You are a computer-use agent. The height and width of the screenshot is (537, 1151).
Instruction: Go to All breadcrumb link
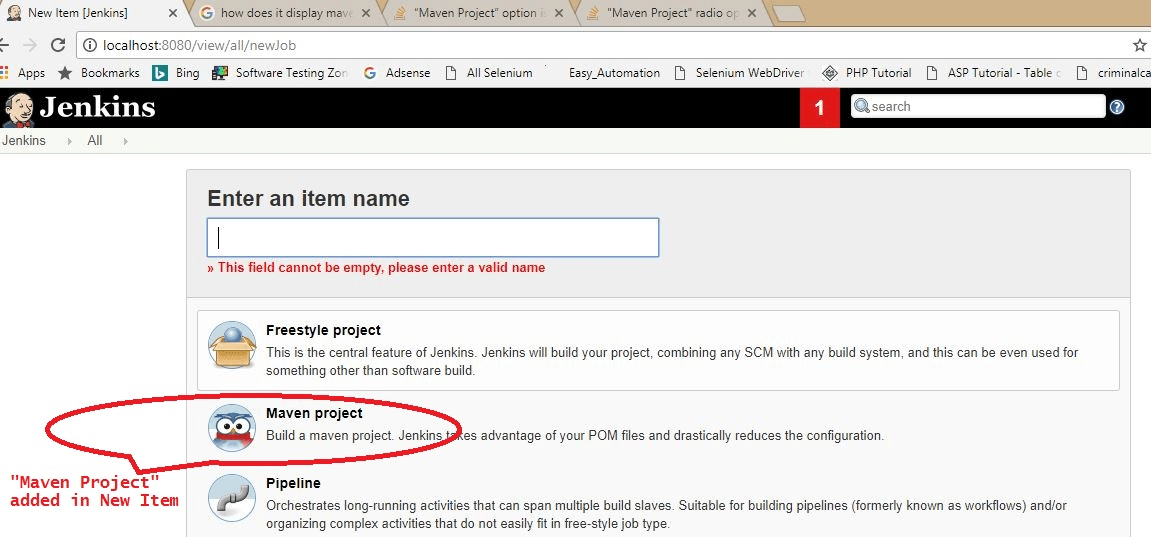pyautogui.click(x=95, y=141)
